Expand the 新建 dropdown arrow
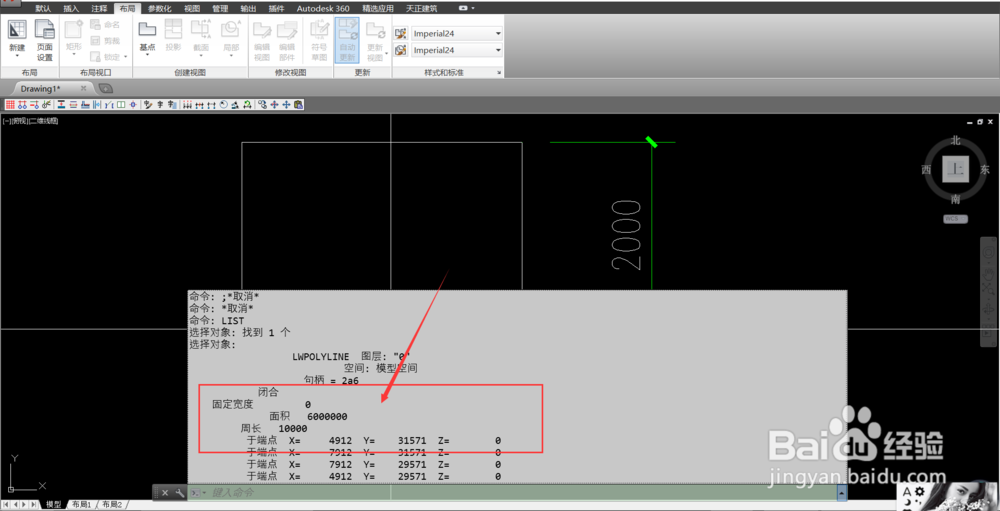The height and width of the screenshot is (511, 1000). [x=17, y=57]
